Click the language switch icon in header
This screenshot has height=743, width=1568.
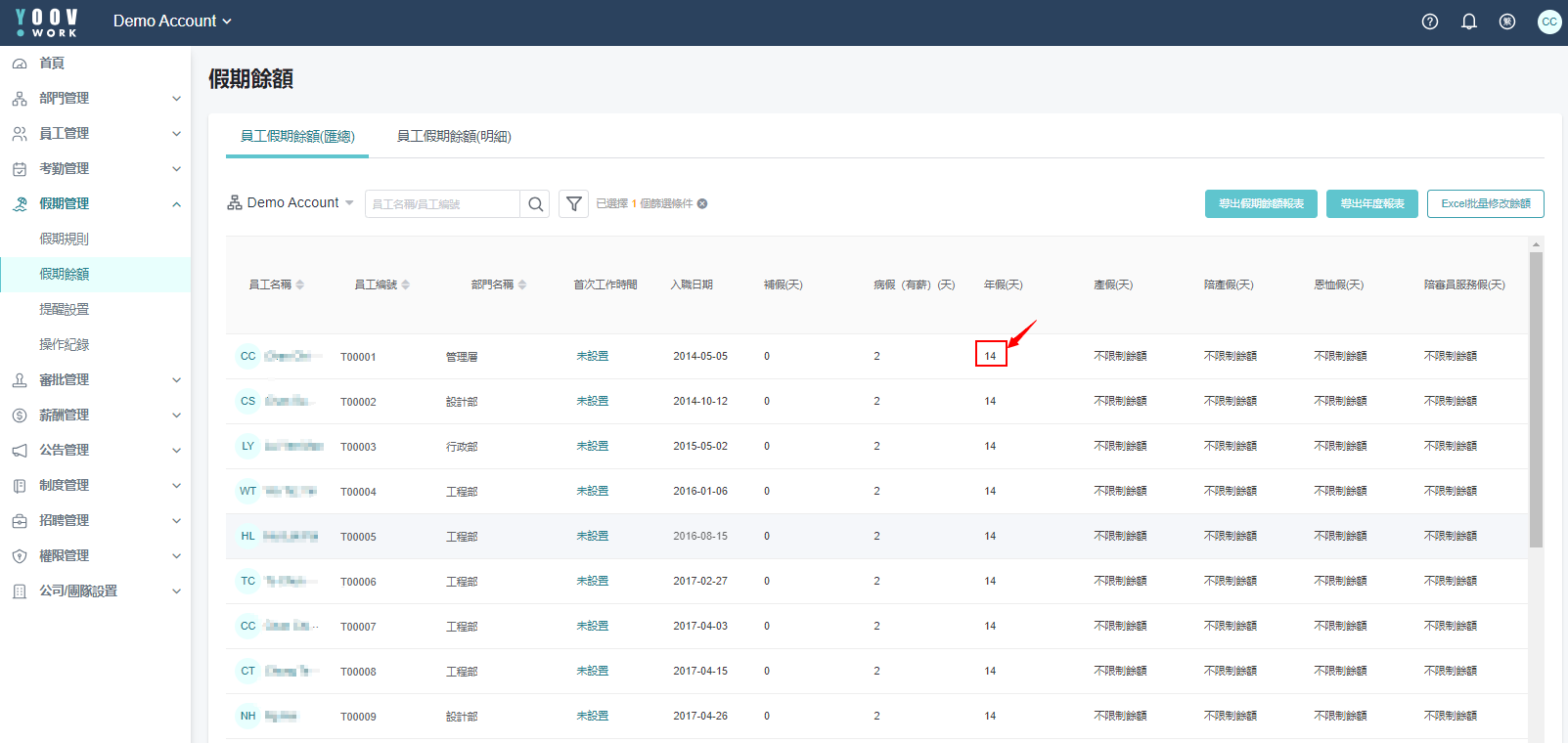(x=1507, y=22)
